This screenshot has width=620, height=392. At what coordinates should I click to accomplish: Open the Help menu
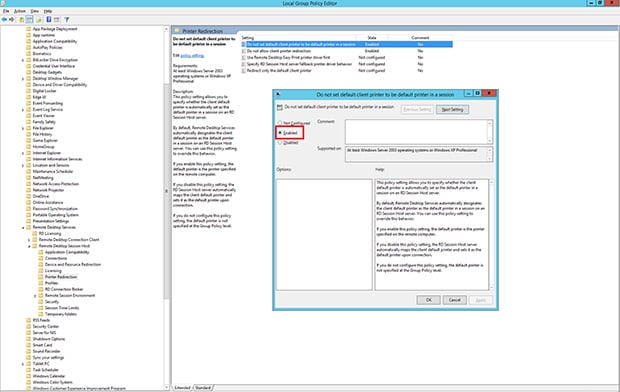(x=48, y=11)
